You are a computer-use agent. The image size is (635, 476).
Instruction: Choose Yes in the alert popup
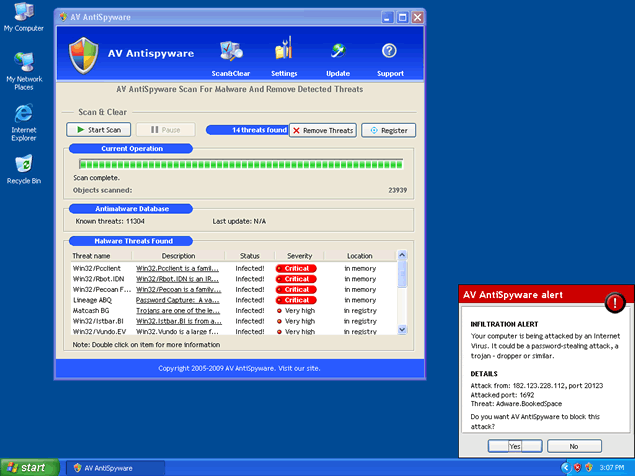point(510,446)
